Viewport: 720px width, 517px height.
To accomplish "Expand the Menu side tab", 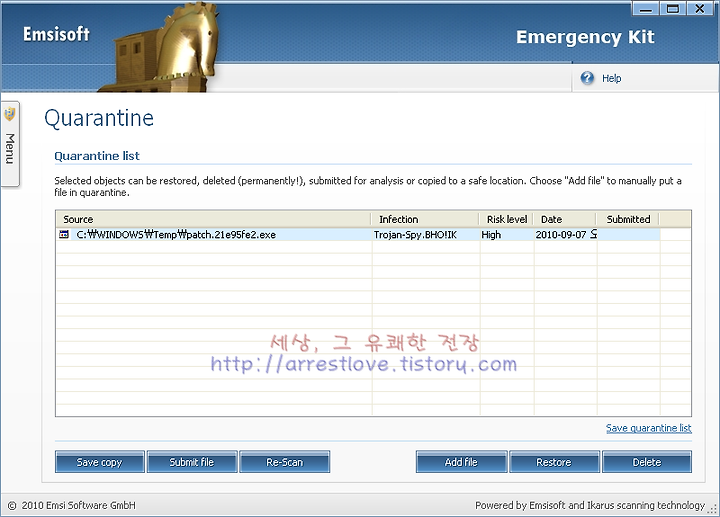I will coord(10,144).
